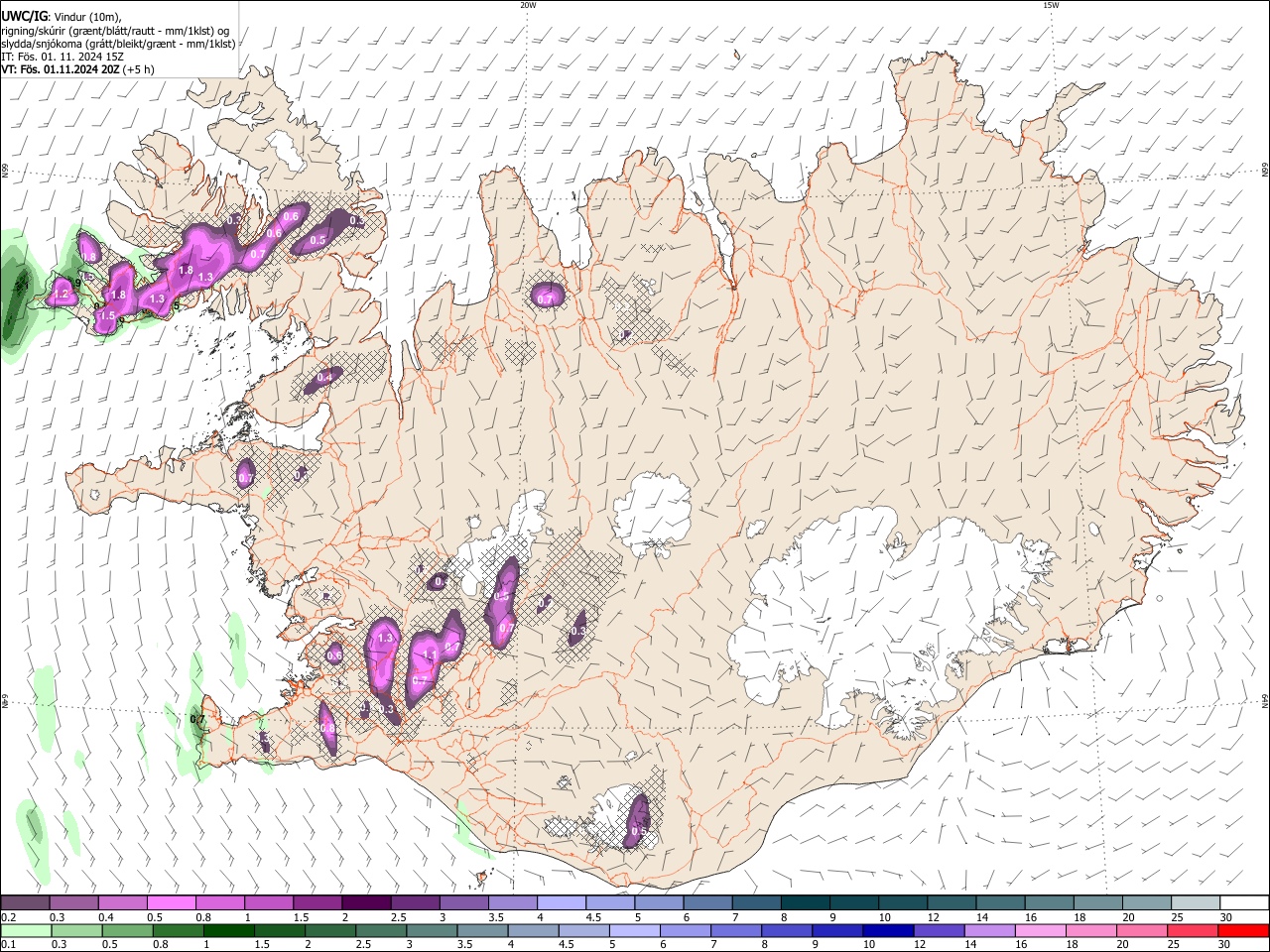The image size is (1270, 952).
Task: Click the bright pink snow swatch between 0.5 and 0.8
Action: point(172,902)
